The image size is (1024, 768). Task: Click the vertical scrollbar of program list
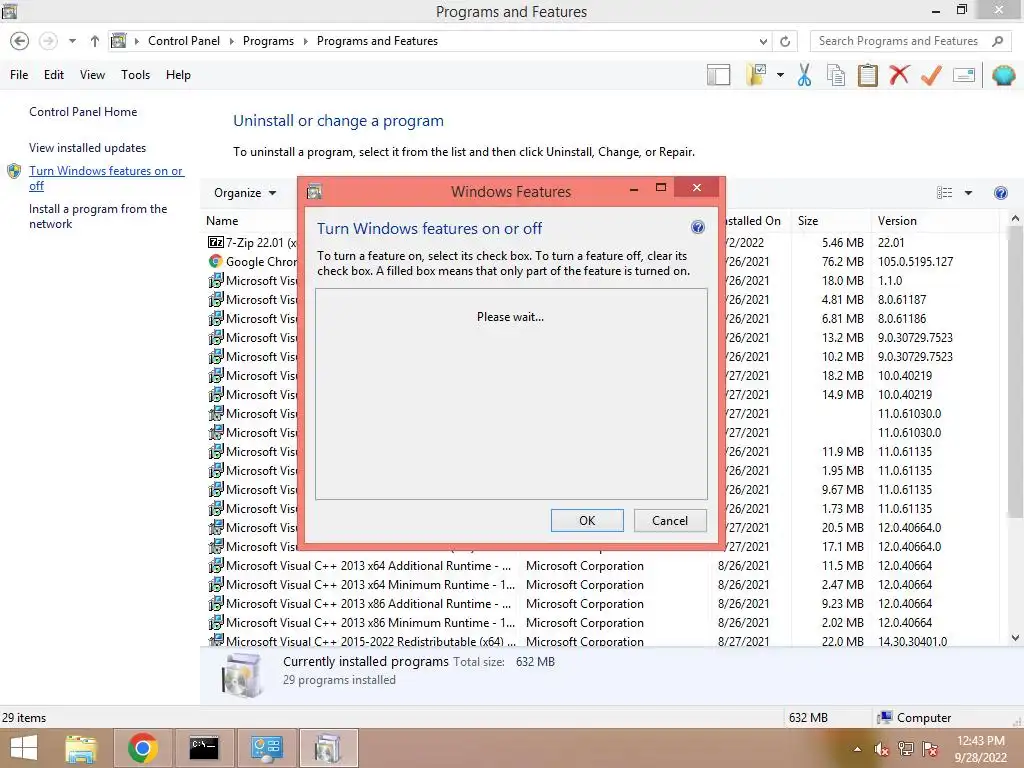1015,372
